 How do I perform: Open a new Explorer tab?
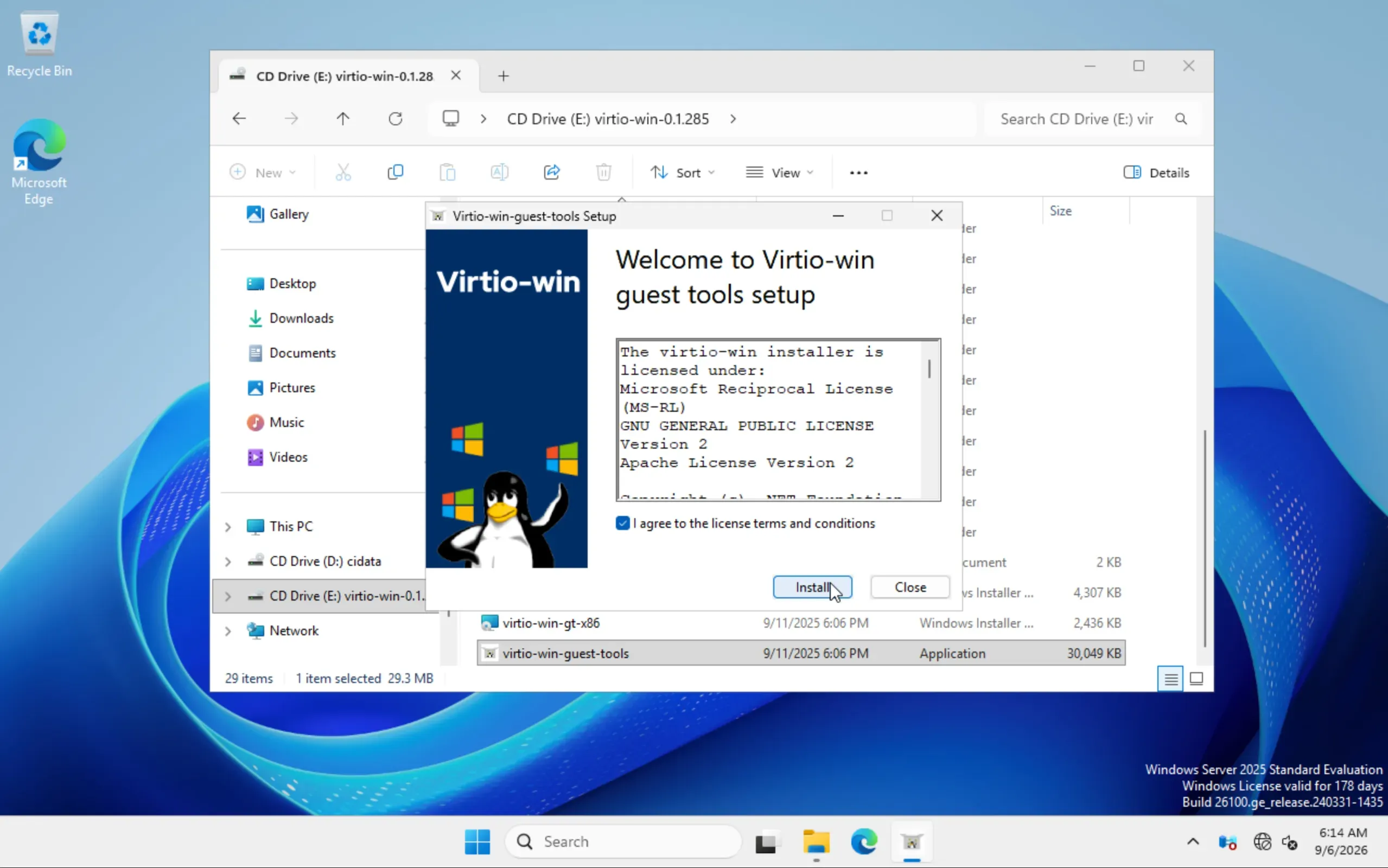[504, 76]
